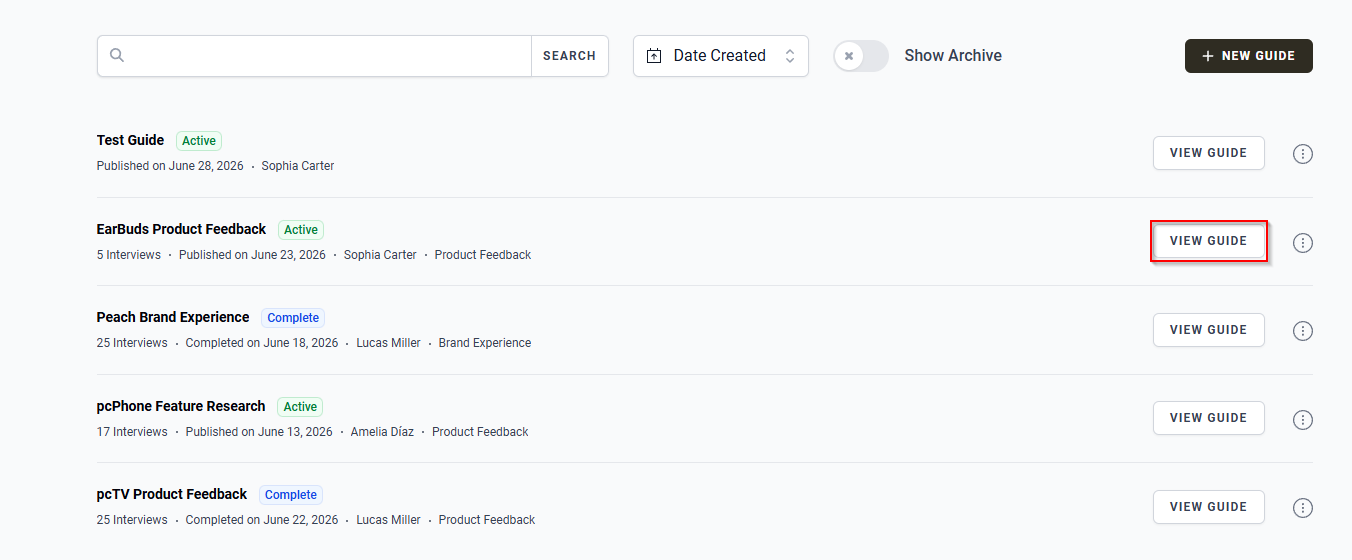This screenshot has height=560, width=1352.
Task: Click the Peach Brand Experience title
Action: tap(173, 317)
